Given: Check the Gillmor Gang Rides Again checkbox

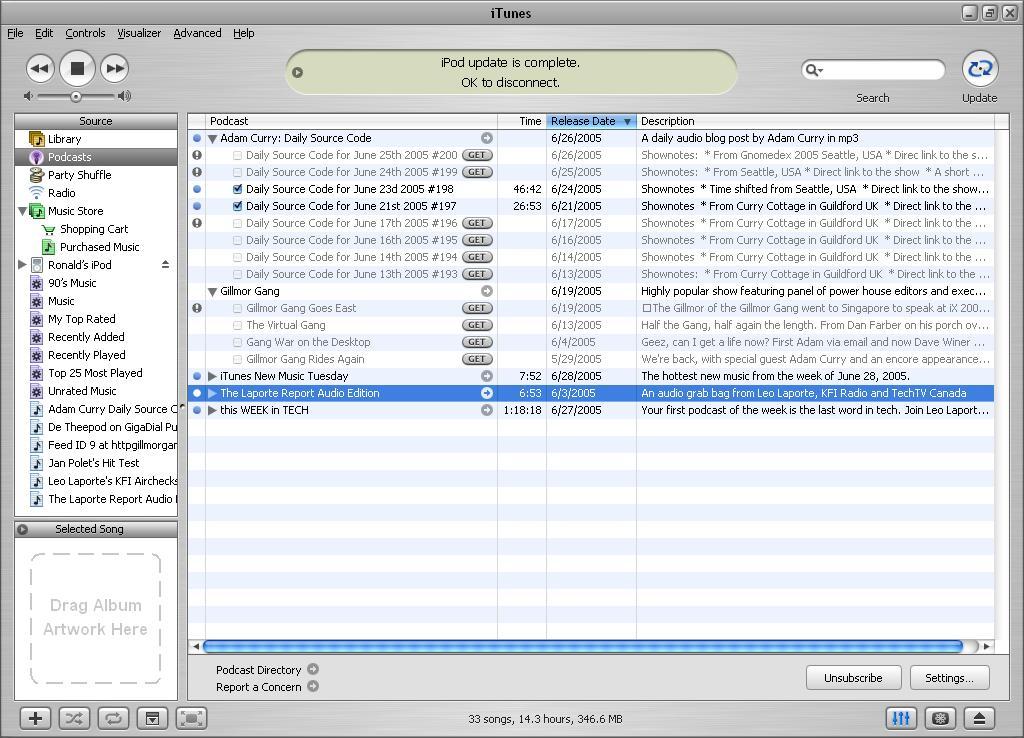Looking at the screenshot, I should coord(238,359).
